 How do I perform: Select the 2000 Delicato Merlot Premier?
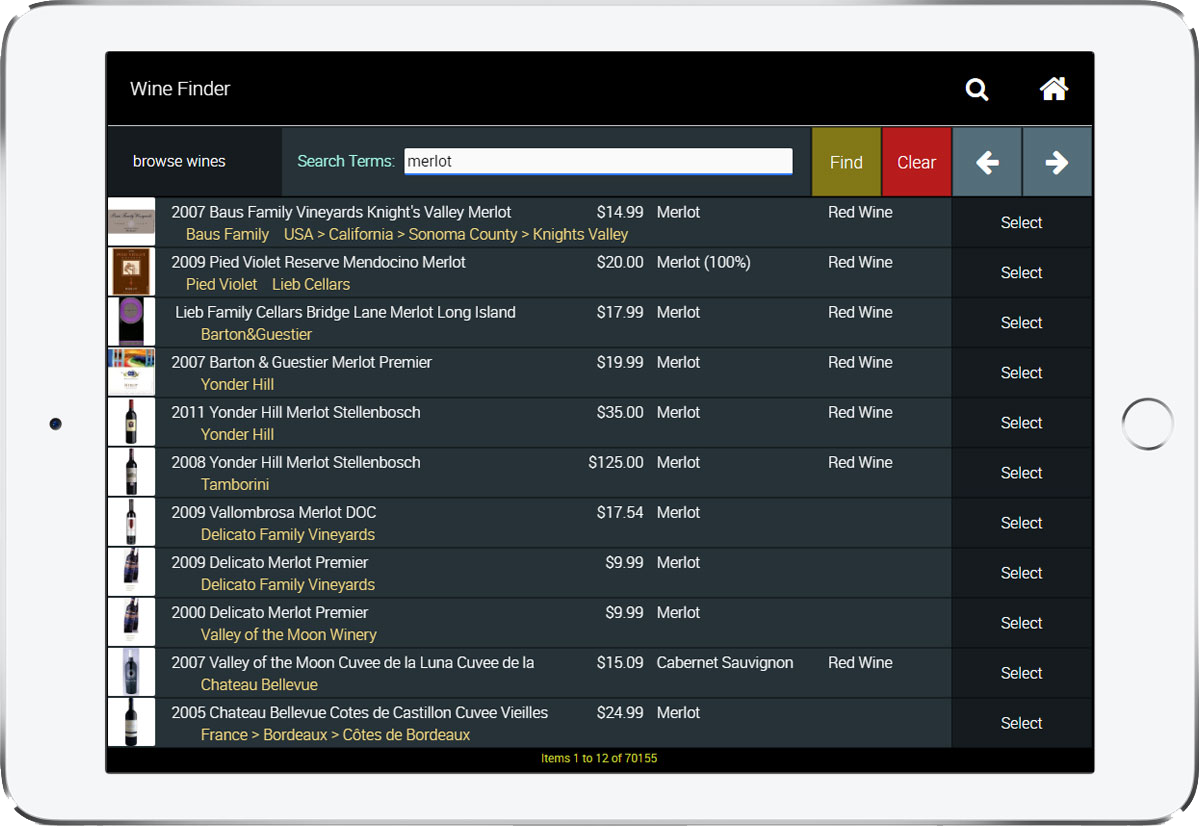pyautogui.click(x=1021, y=623)
